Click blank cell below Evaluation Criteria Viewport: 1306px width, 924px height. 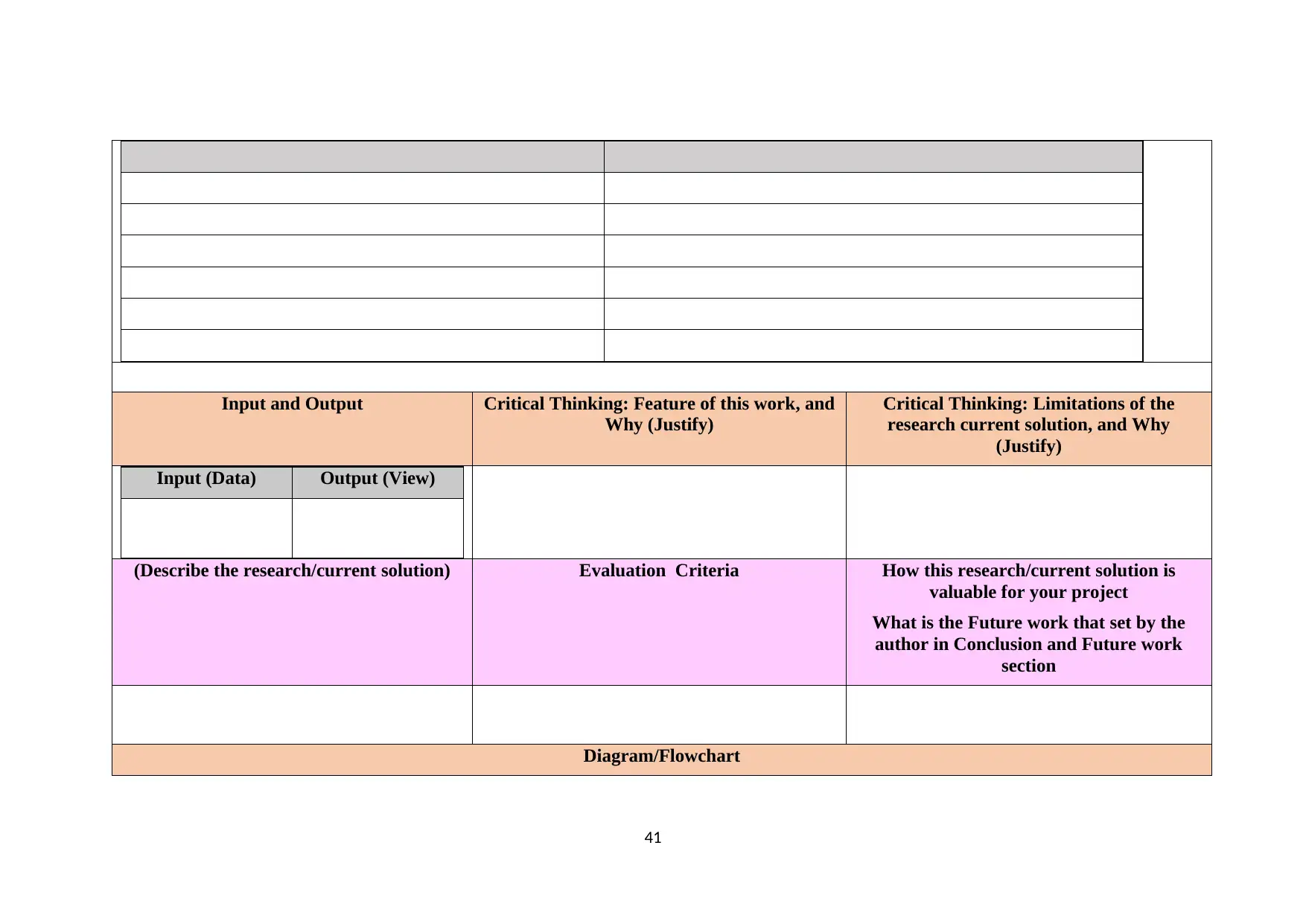pyautogui.click(x=659, y=715)
